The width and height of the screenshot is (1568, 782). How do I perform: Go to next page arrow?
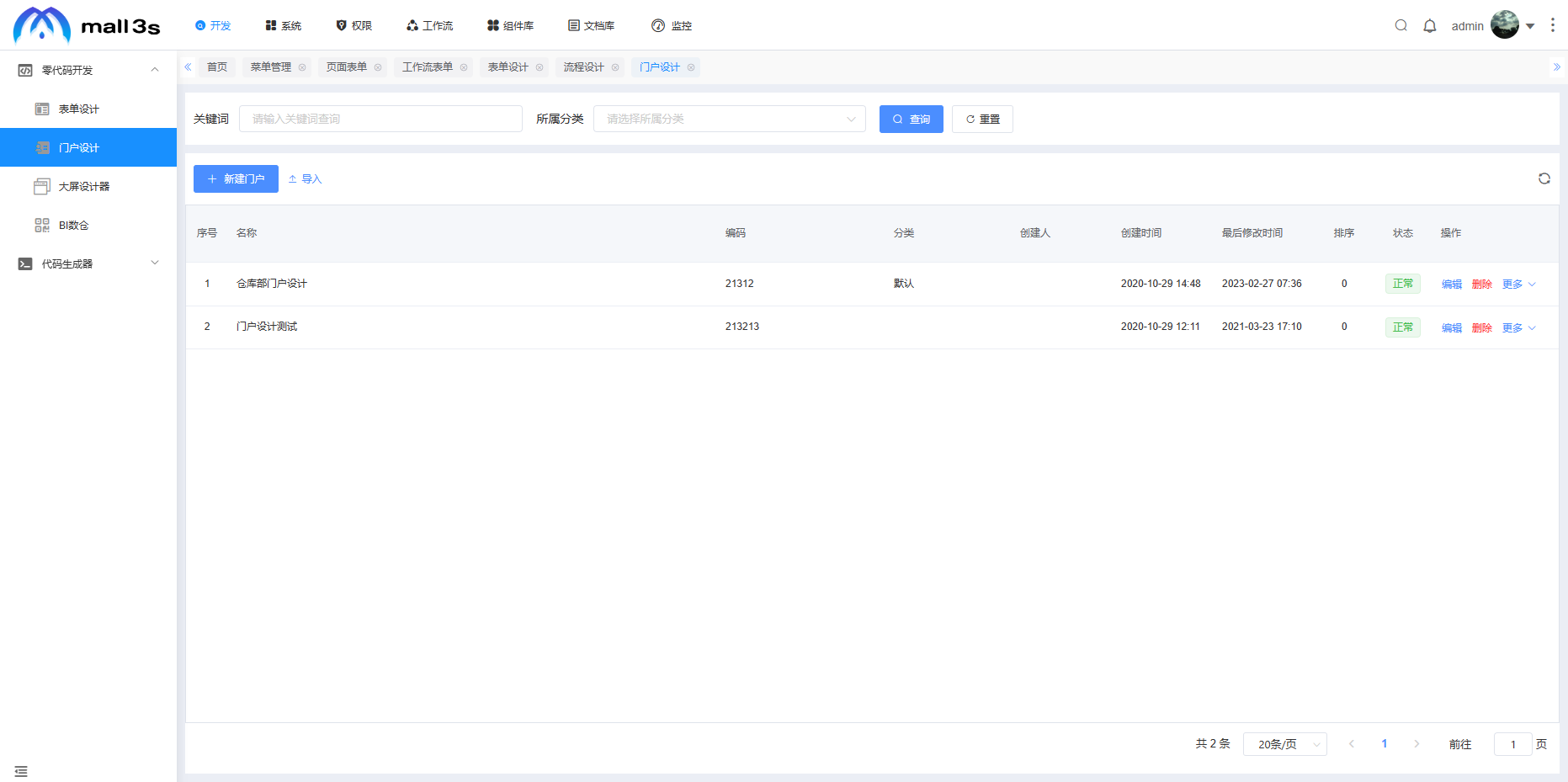pyautogui.click(x=1417, y=744)
